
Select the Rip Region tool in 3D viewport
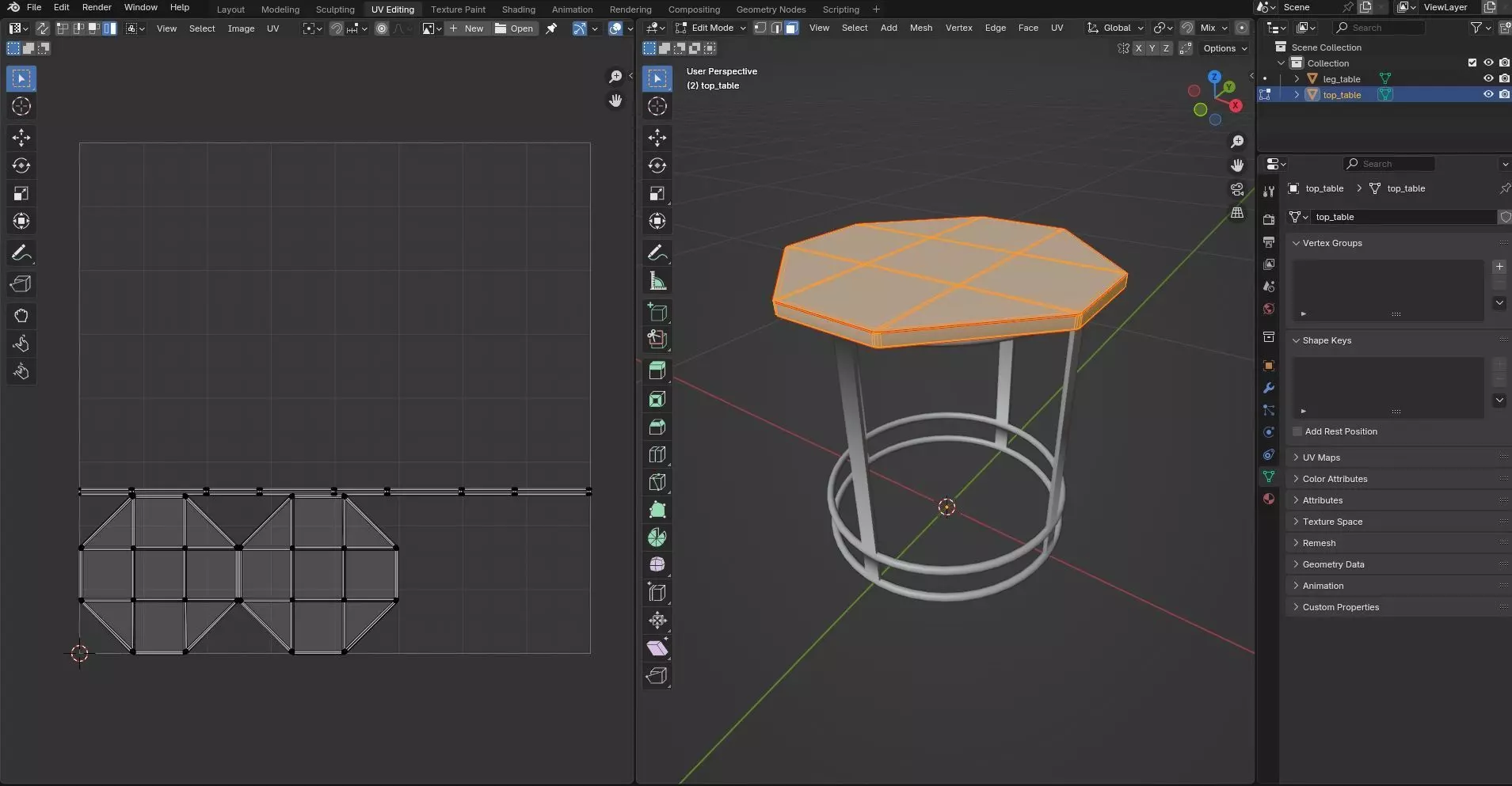(x=657, y=676)
